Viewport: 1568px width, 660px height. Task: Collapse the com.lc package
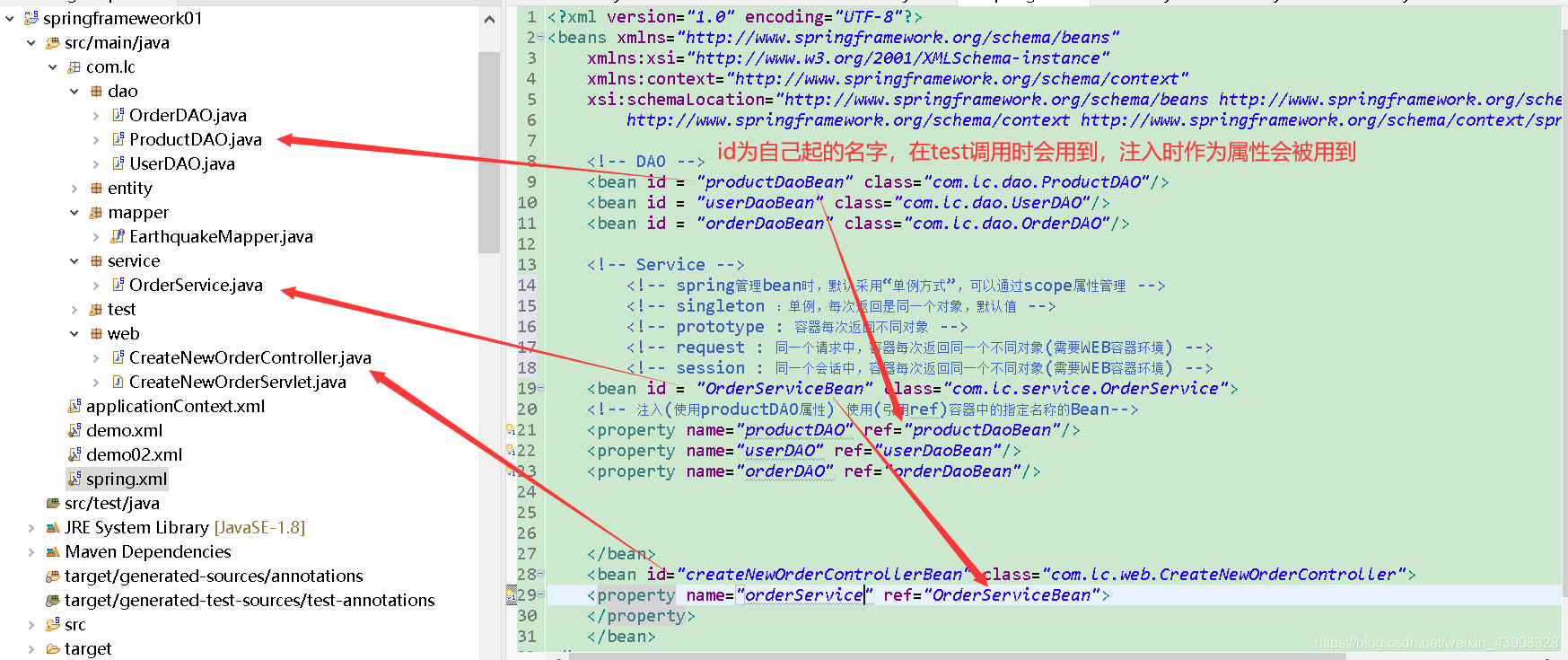point(53,66)
